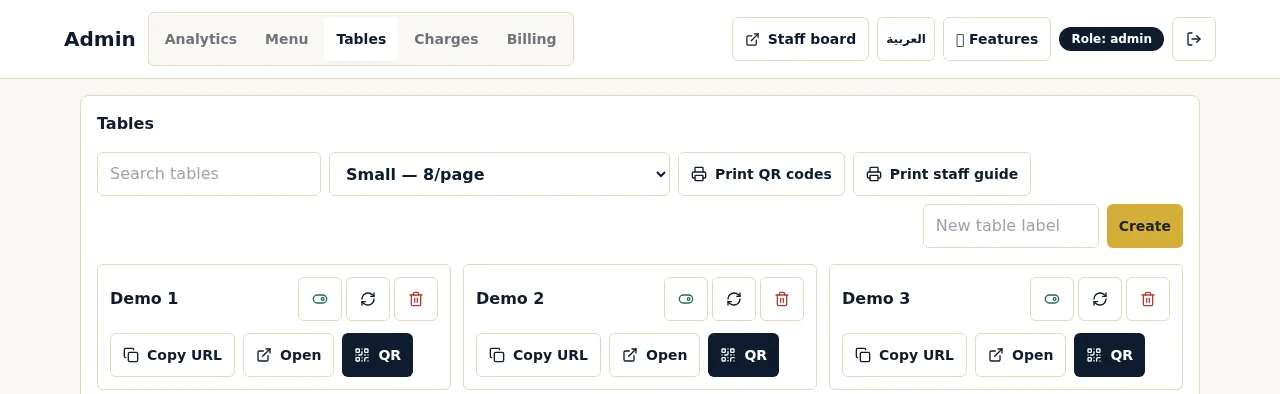The width and height of the screenshot is (1280, 394).
Task: Switch to the Billing tab
Action: 531,39
